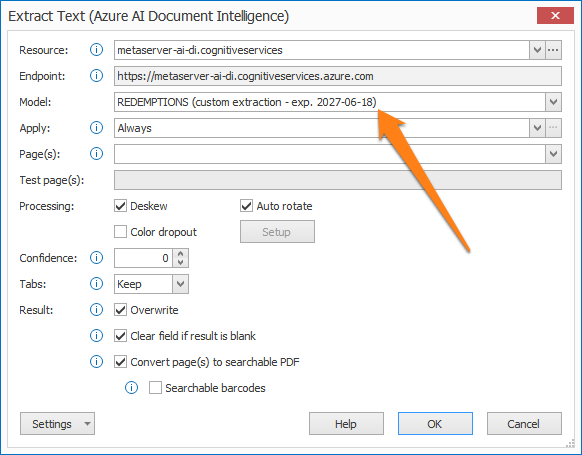
Task: Click the info icon beside Resource
Action: (97, 50)
